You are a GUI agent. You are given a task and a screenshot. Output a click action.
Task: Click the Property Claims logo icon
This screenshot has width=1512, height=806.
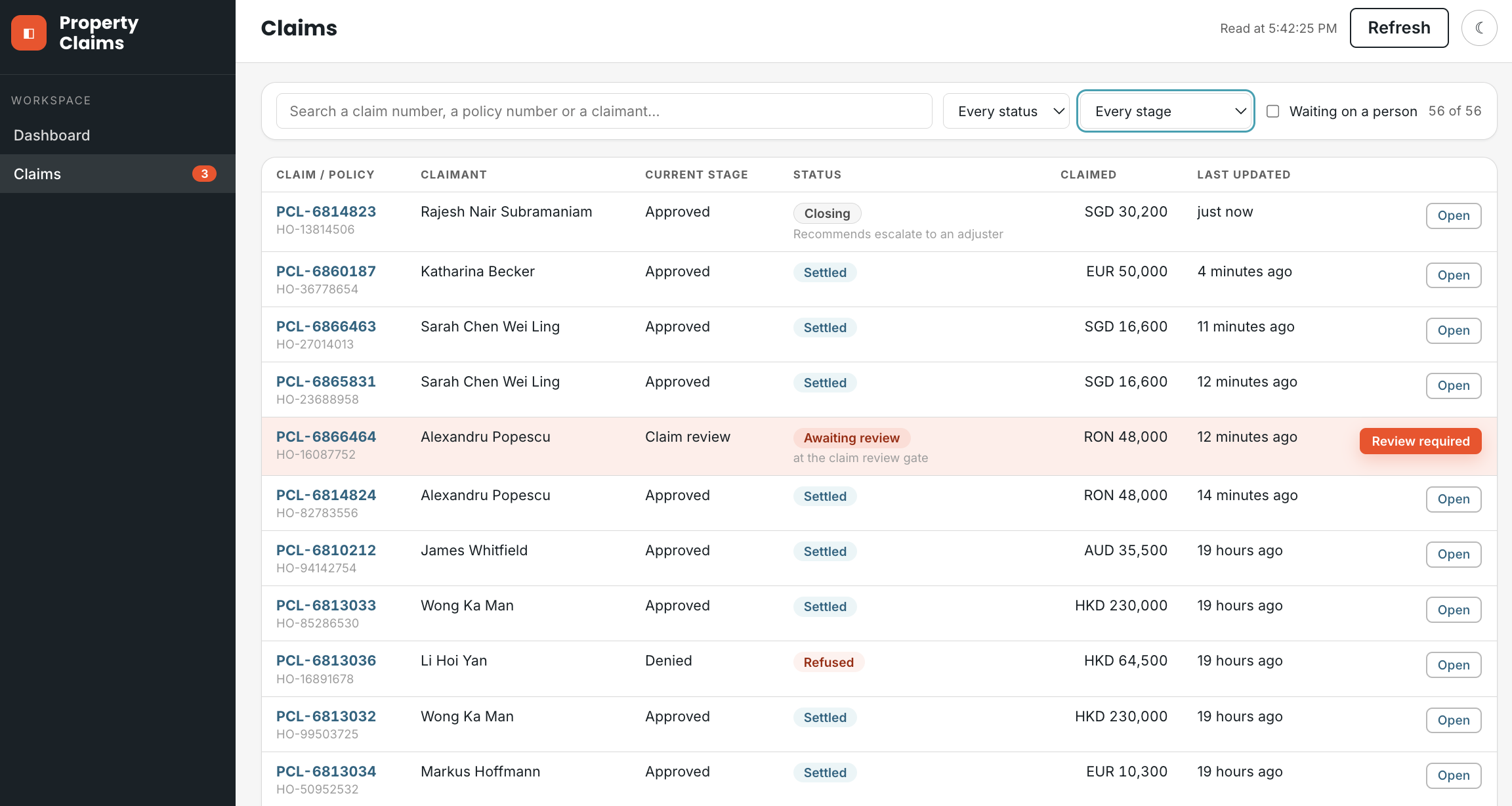(29, 33)
